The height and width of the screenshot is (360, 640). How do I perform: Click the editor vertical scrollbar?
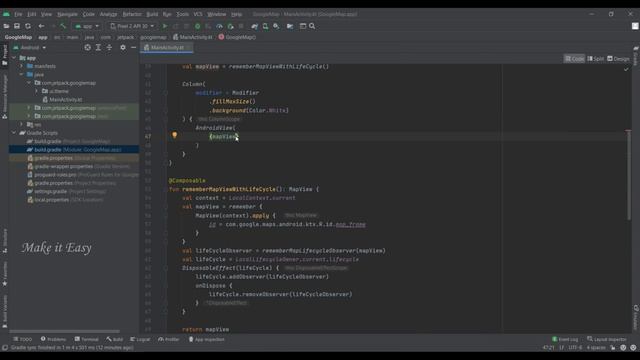[628, 176]
